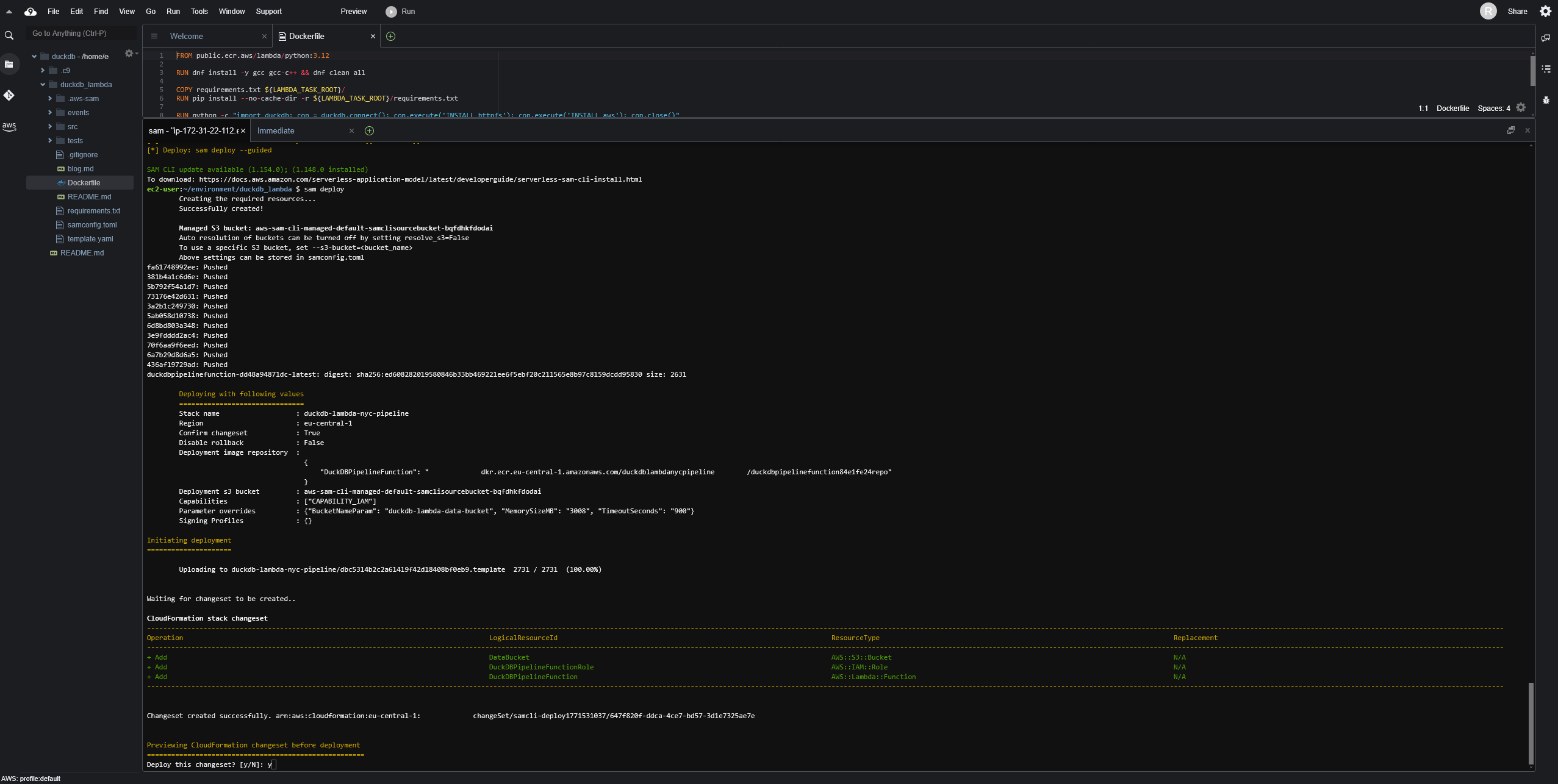
Task: Click the Run button with play icon
Action: pos(401,12)
